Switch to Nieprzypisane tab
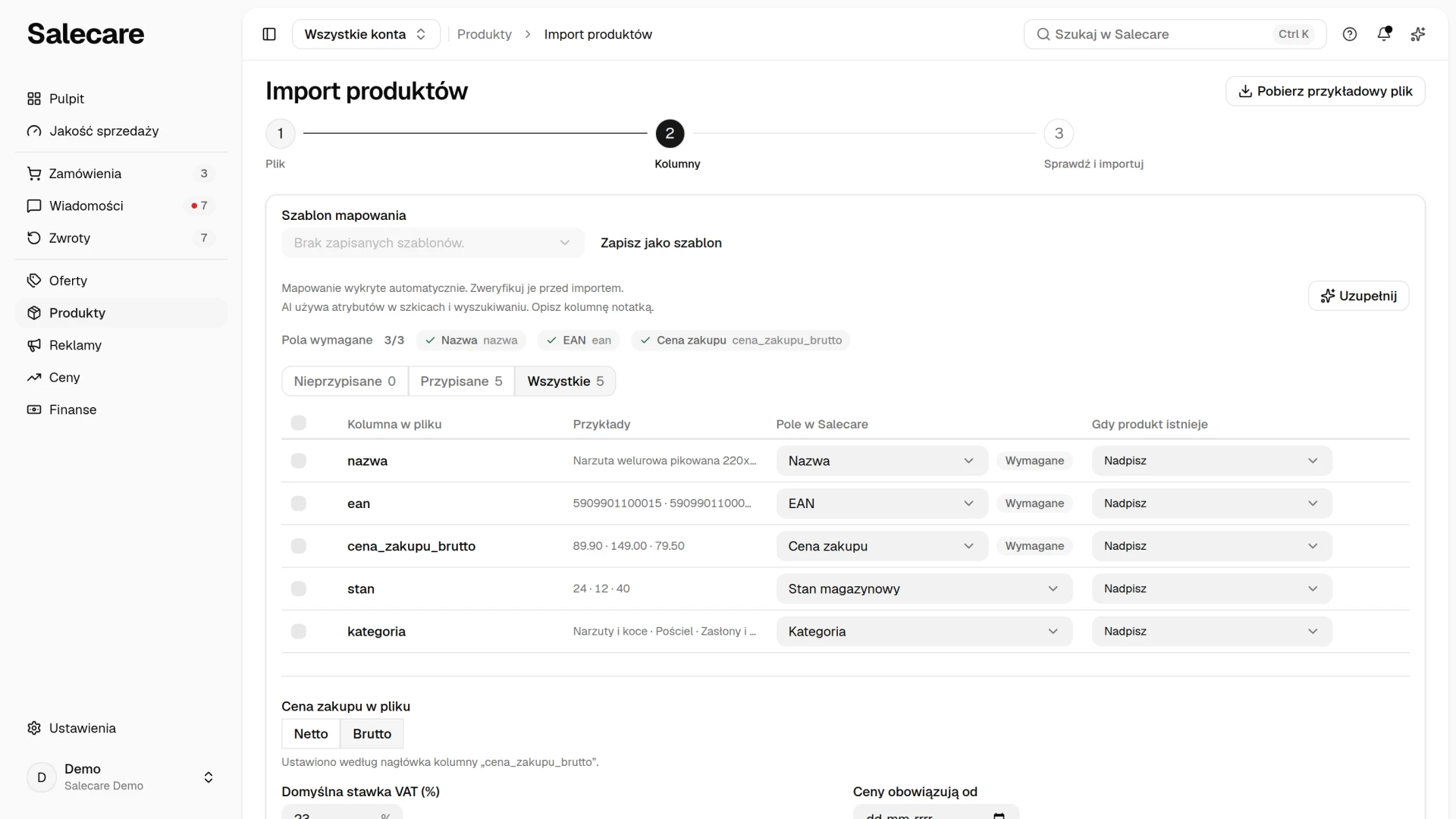Viewport: 1456px width, 819px height. point(345,381)
